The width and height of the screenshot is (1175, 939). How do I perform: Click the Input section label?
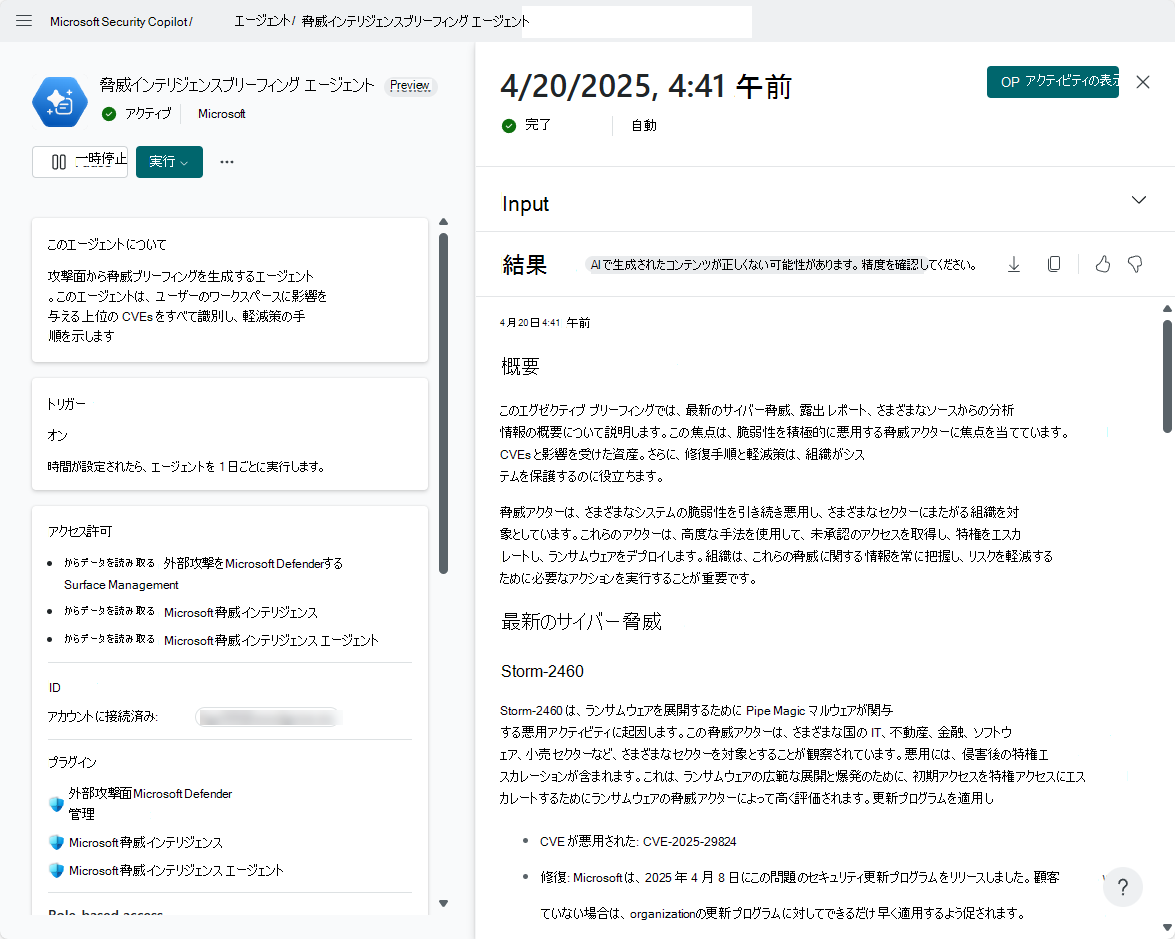point(525,204)
